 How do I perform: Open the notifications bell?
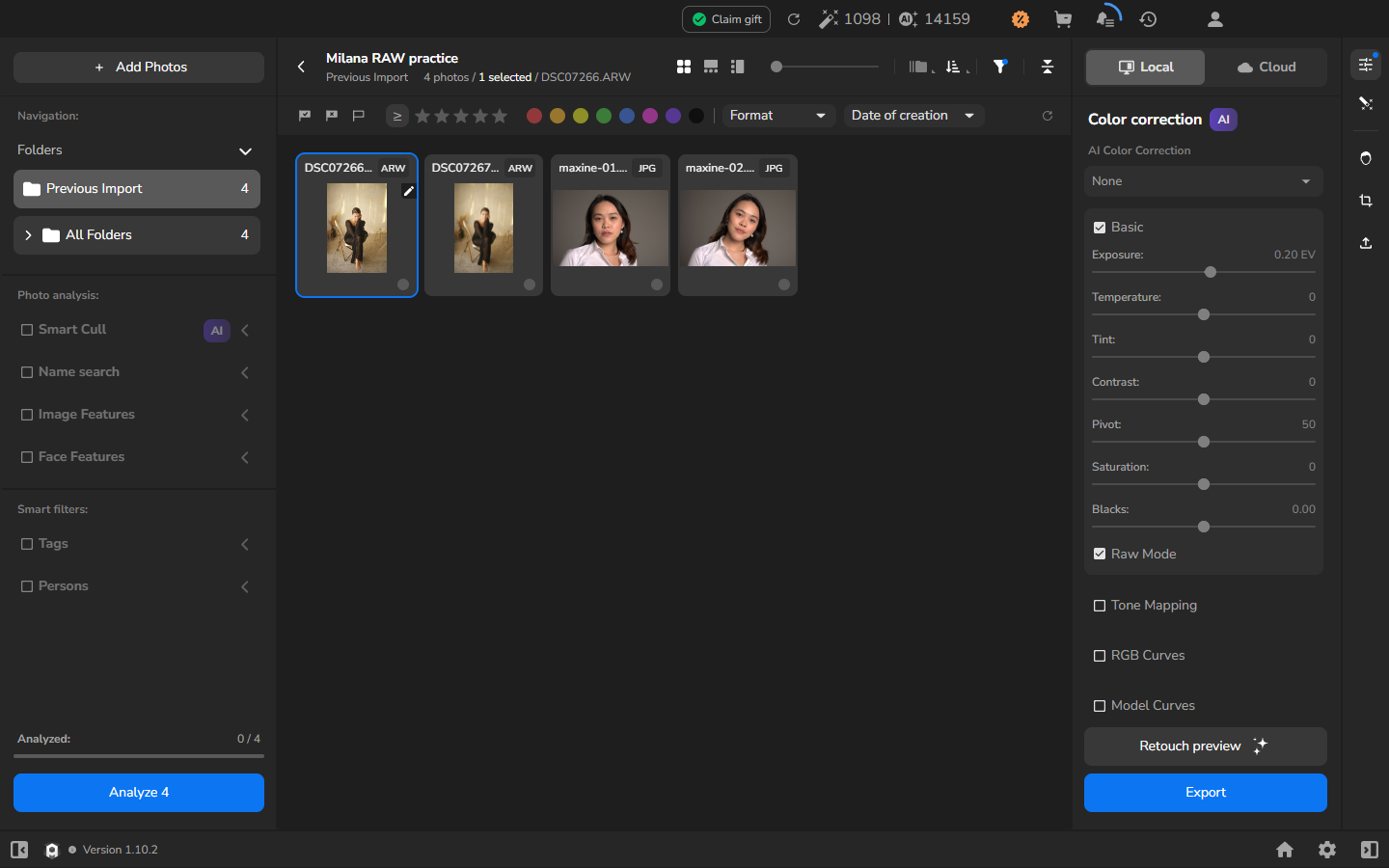1106,19
